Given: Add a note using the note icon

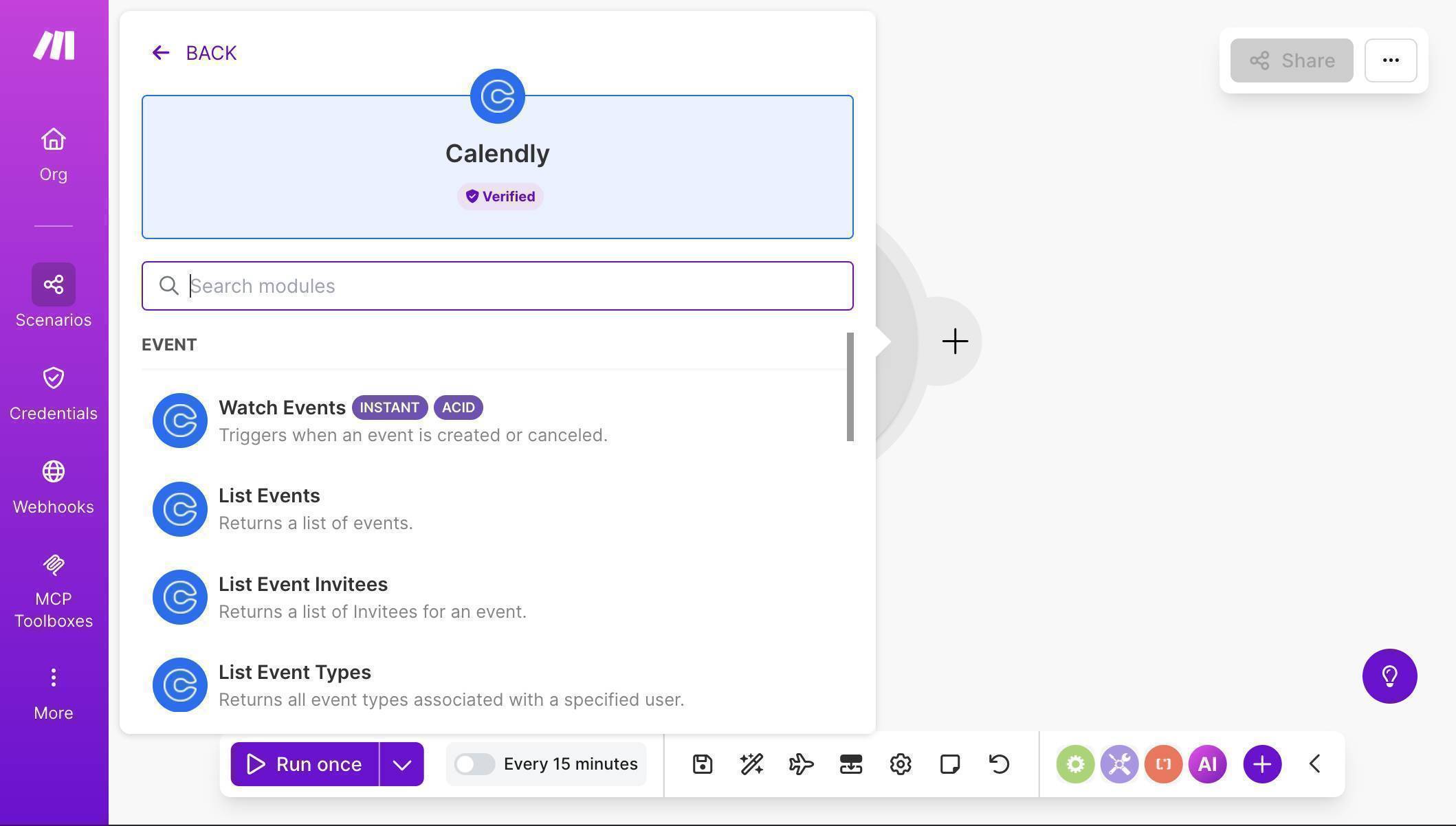Looking at the screenshot, I should click(x=949, y=763).
